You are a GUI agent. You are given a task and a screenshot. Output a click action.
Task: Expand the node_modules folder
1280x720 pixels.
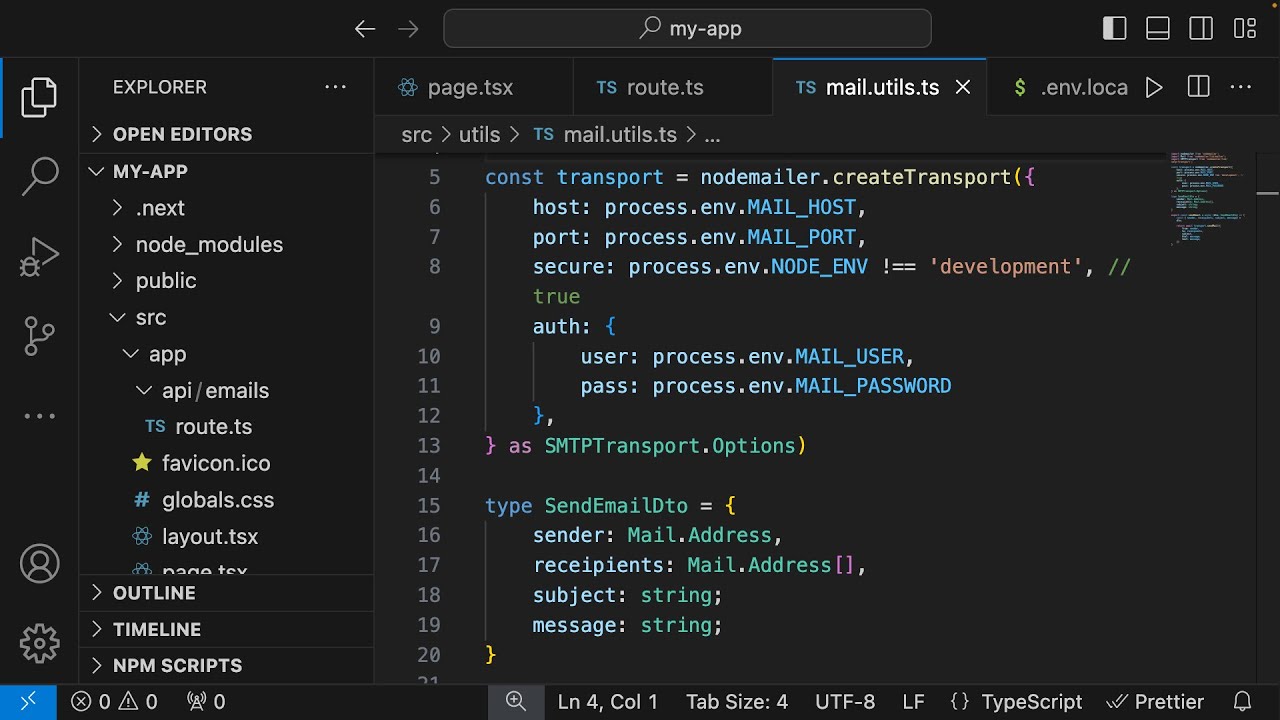pyautogui.click(x=226, y=244)
